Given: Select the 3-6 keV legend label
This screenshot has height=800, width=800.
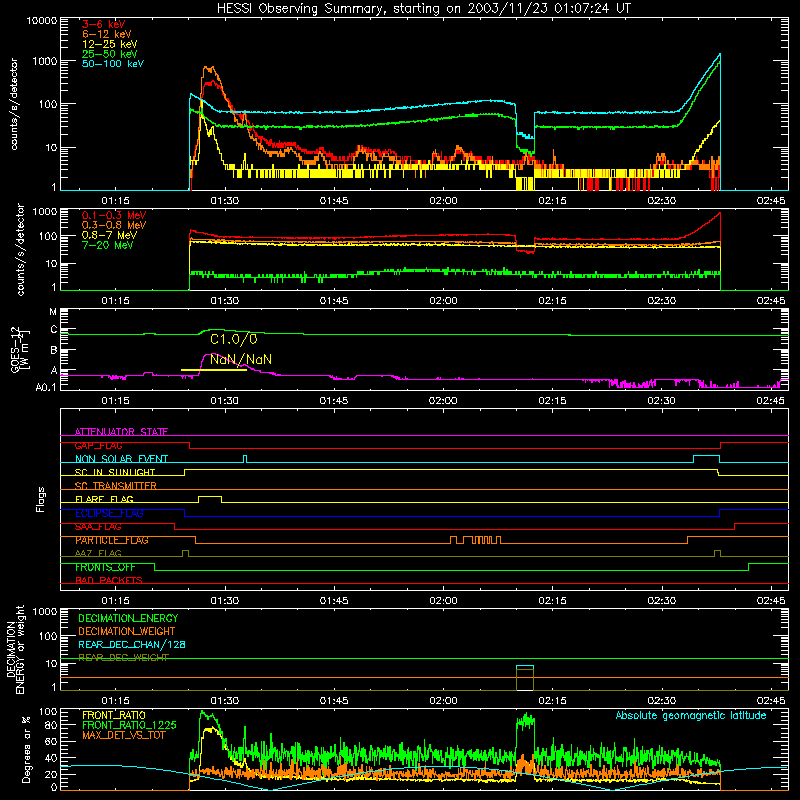Looking at the screenshot, I should coord(104,24).
